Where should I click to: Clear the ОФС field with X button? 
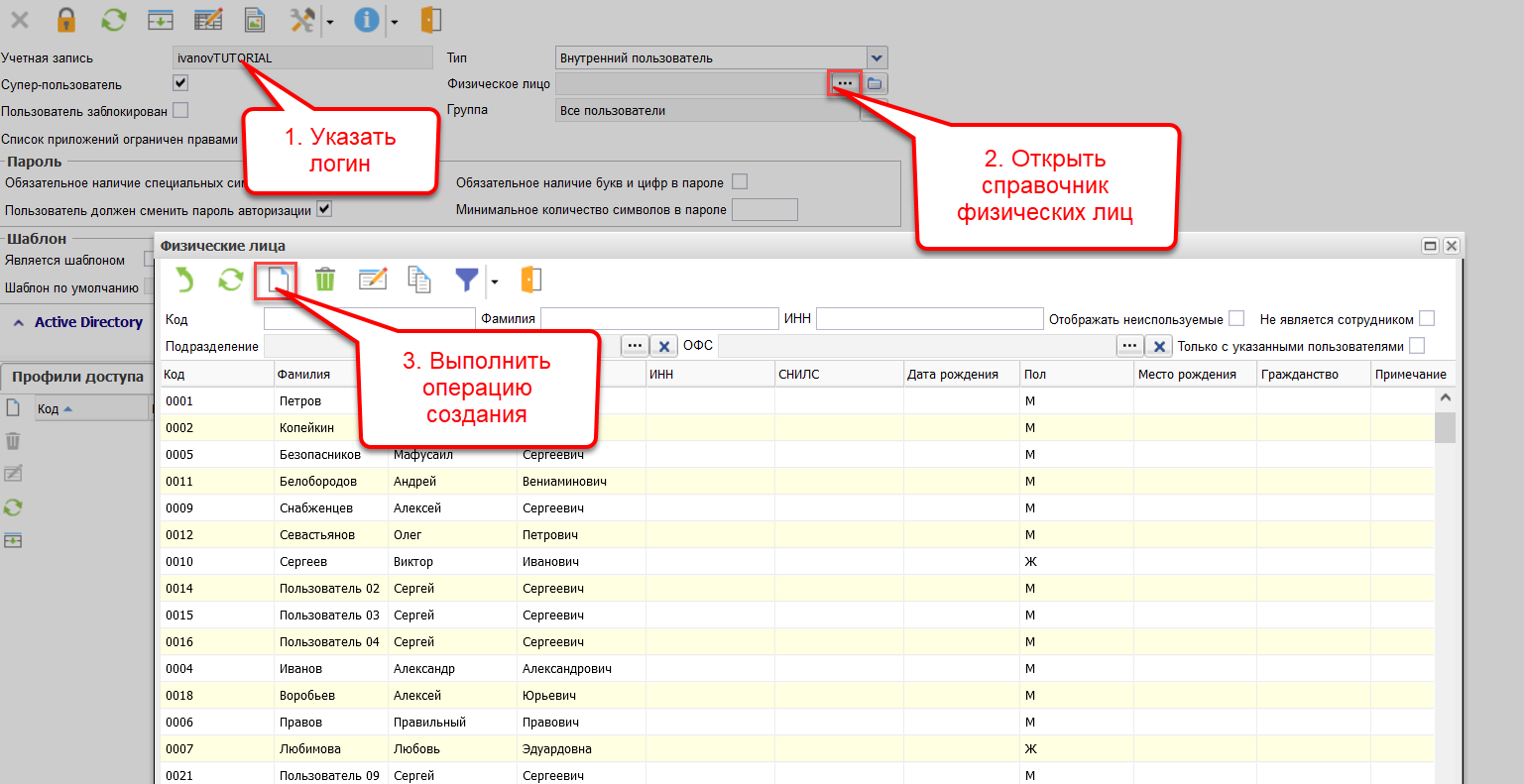coord(1158,346)
